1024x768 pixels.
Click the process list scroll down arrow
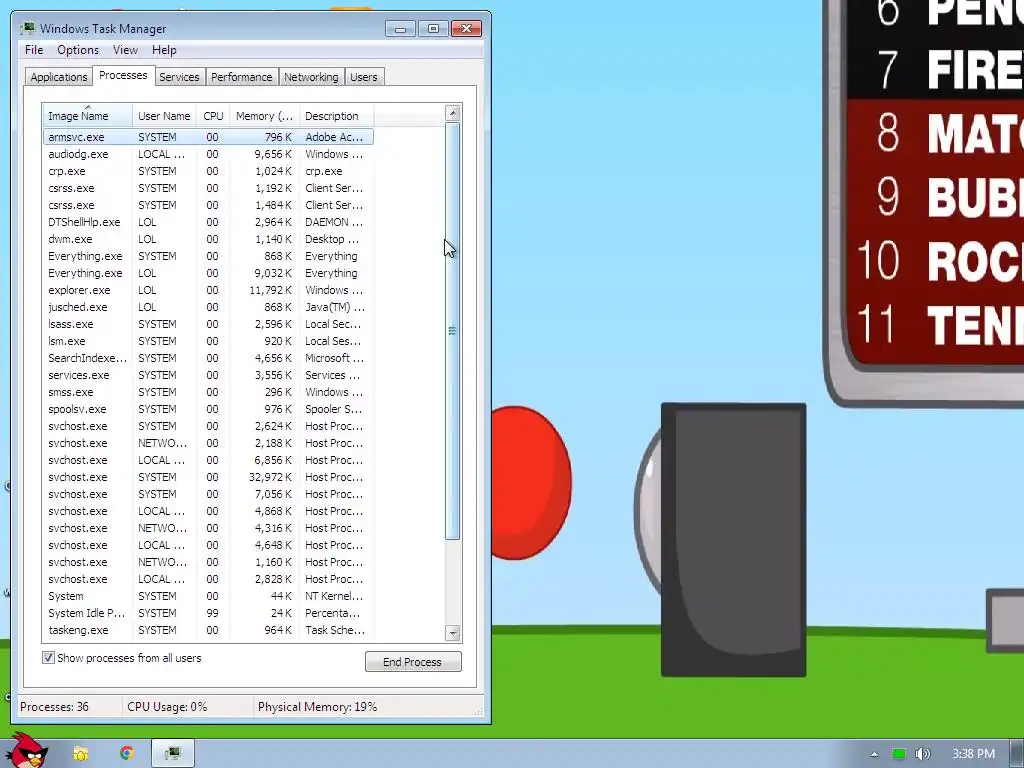pos(453,632)
